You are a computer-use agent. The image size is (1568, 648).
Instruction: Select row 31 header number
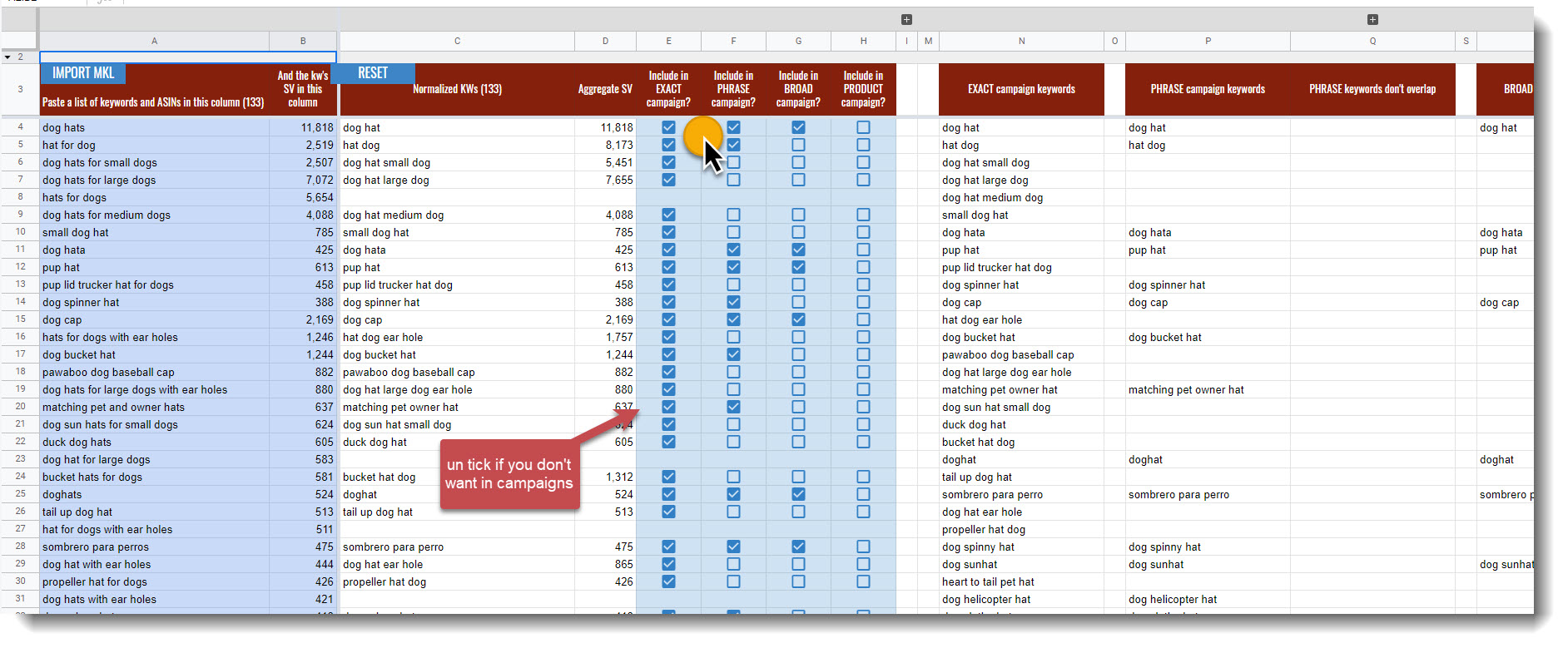20,599
